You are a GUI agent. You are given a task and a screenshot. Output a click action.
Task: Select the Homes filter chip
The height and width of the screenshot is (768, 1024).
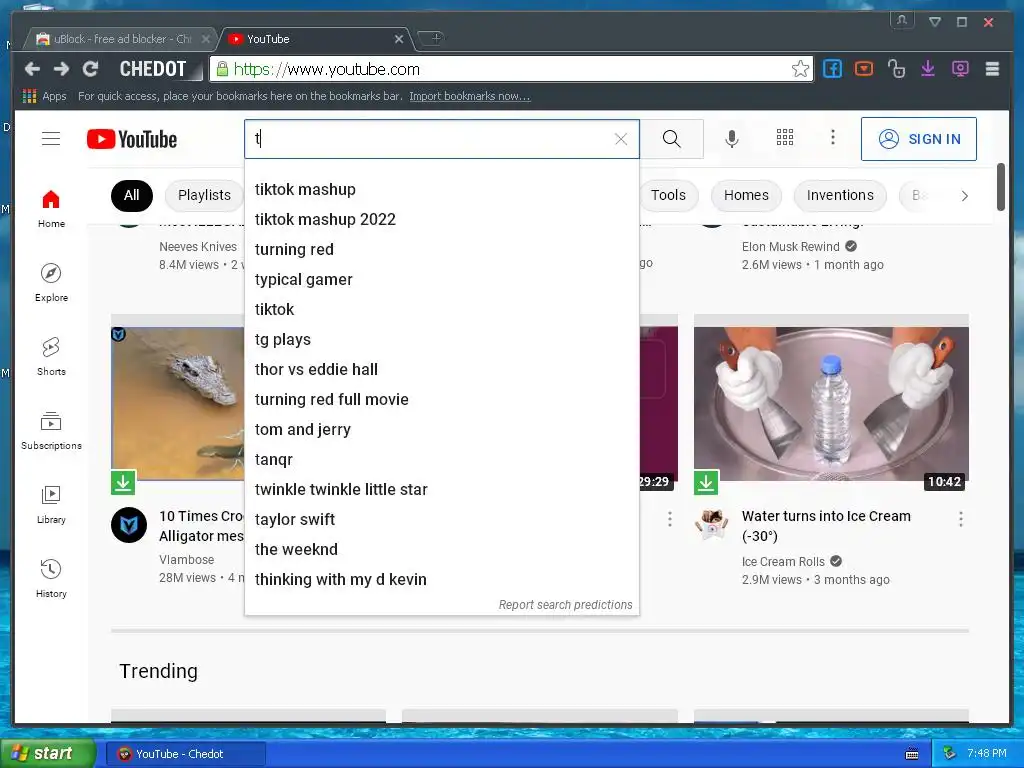coord(746,195)
